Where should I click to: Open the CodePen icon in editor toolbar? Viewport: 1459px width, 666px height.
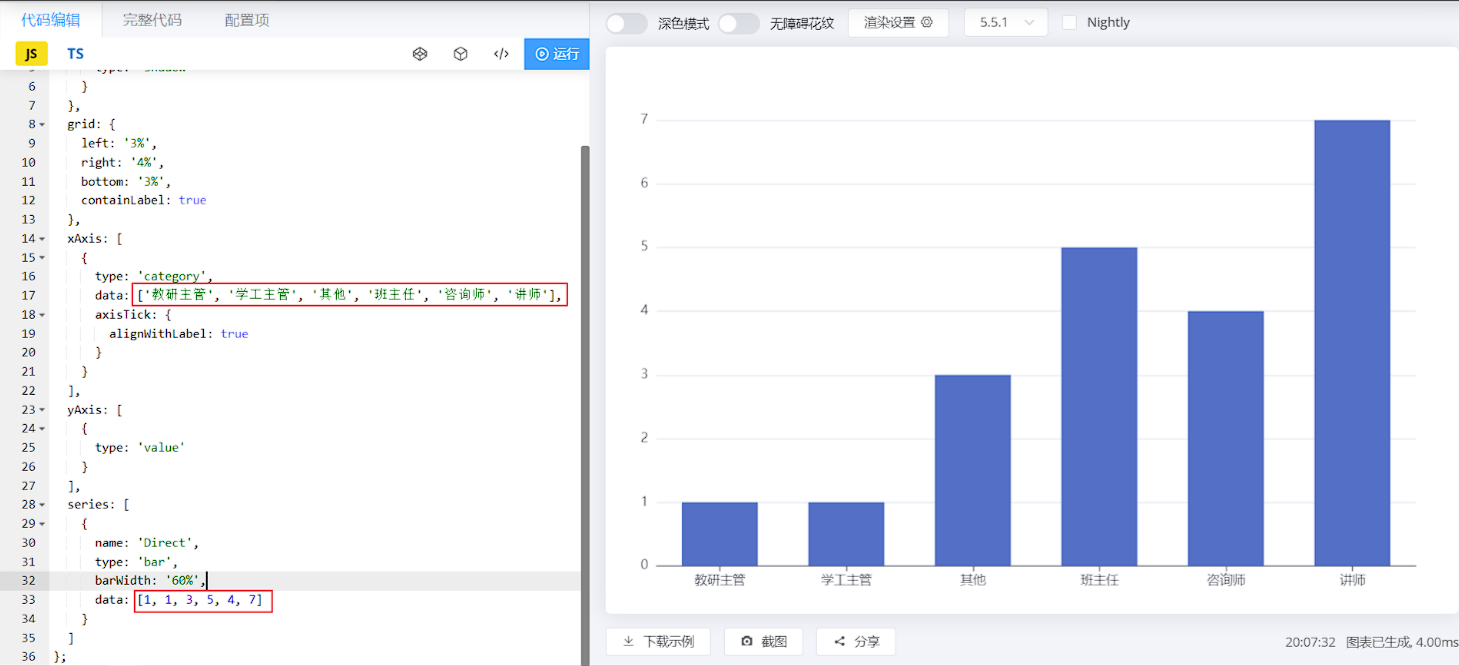click(420, 54)
